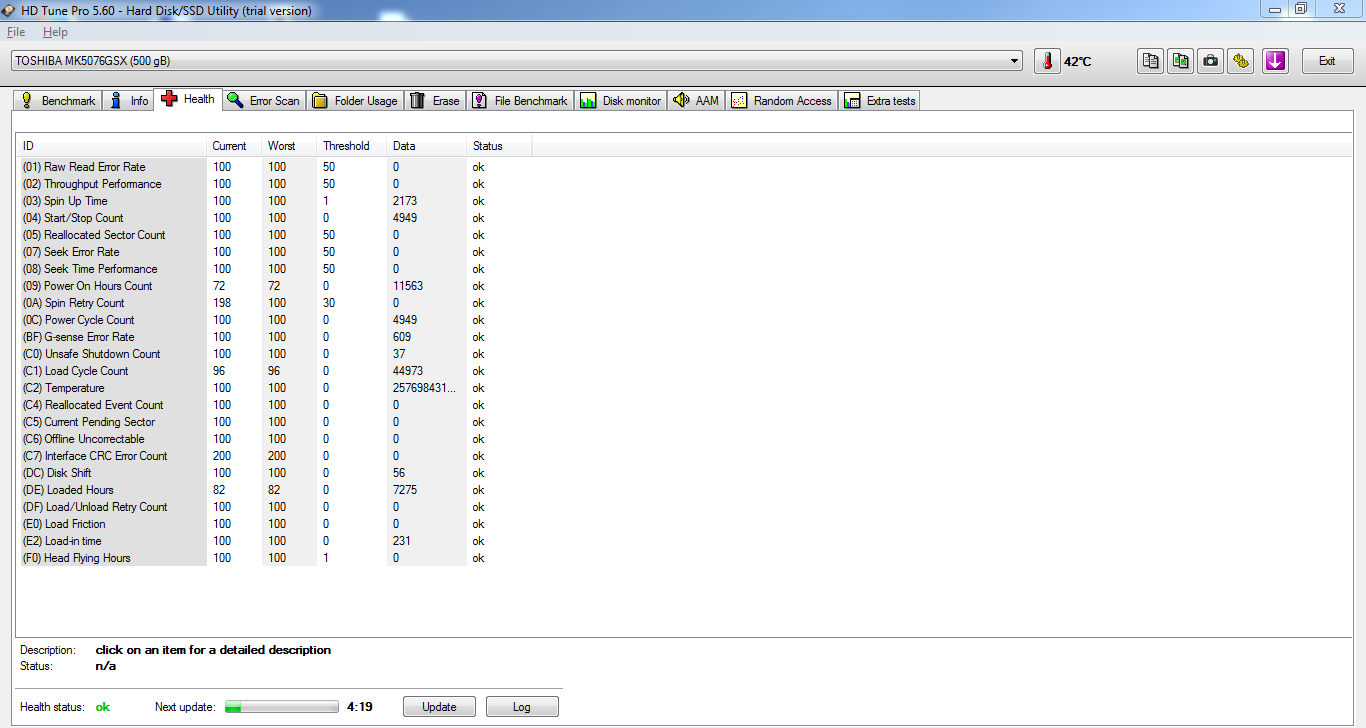Viewport: 1366px width, 728px height.
Task: Select the (E2) Load-in time row
Action: coord(274,541)
